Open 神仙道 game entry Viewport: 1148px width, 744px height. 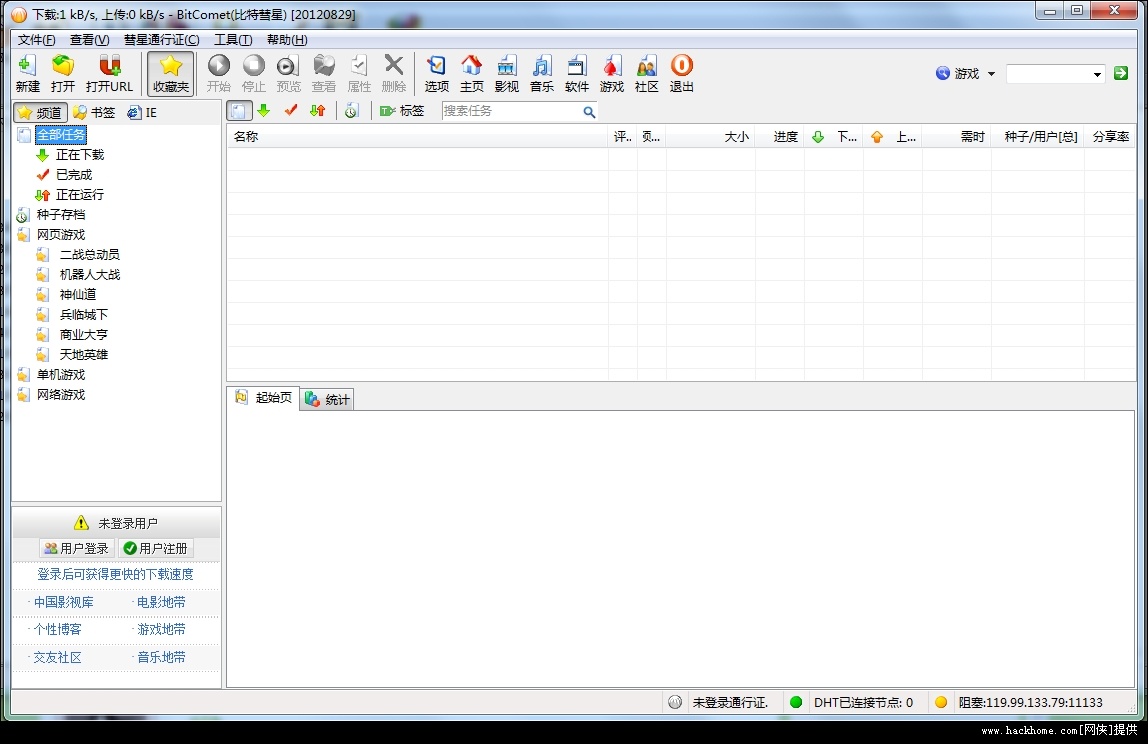point(78,294)
